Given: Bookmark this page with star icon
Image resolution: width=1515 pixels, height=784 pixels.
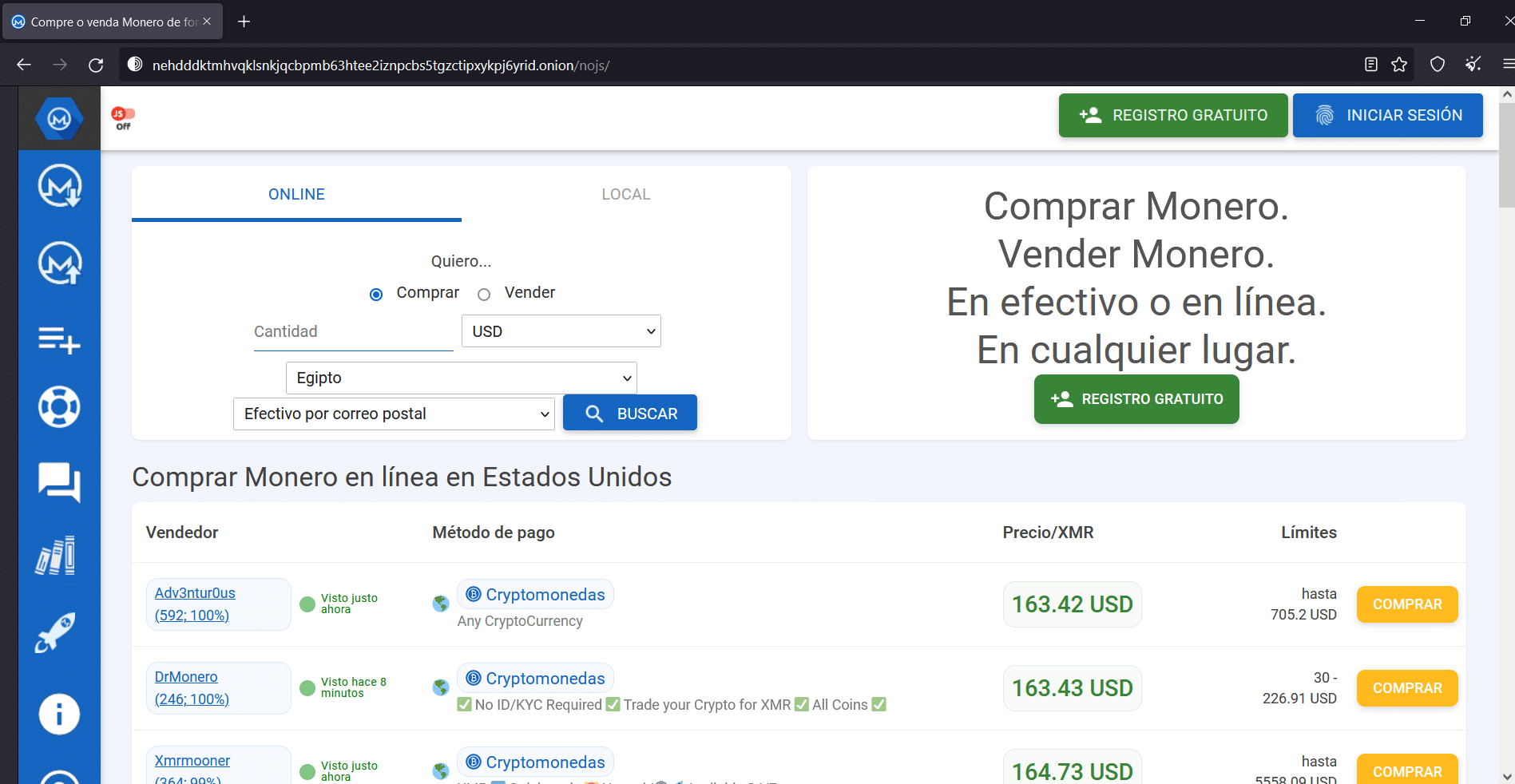Looking at the screenshot, I should coord(1399,65).
